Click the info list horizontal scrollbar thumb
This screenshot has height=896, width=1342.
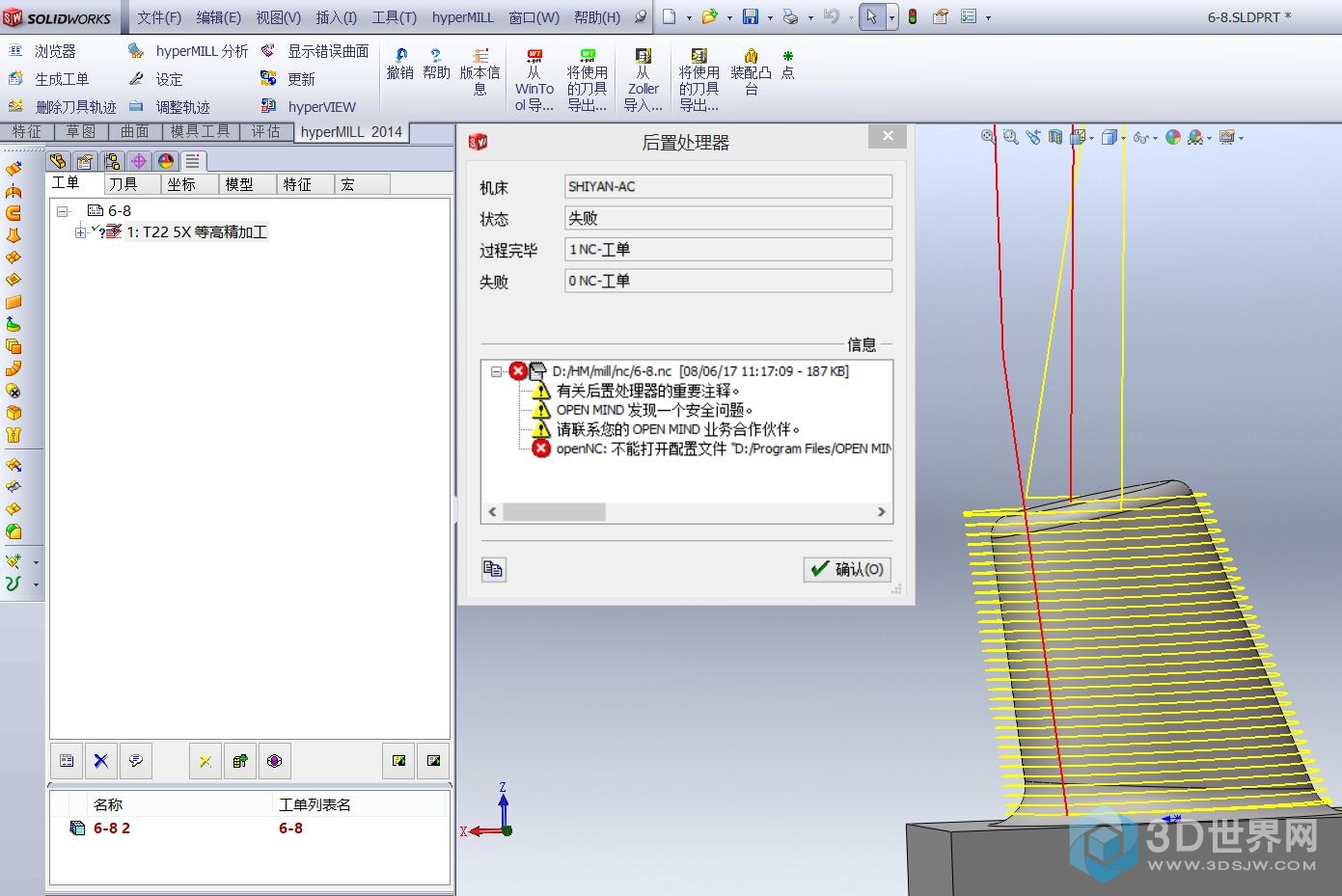coord(555,512)
